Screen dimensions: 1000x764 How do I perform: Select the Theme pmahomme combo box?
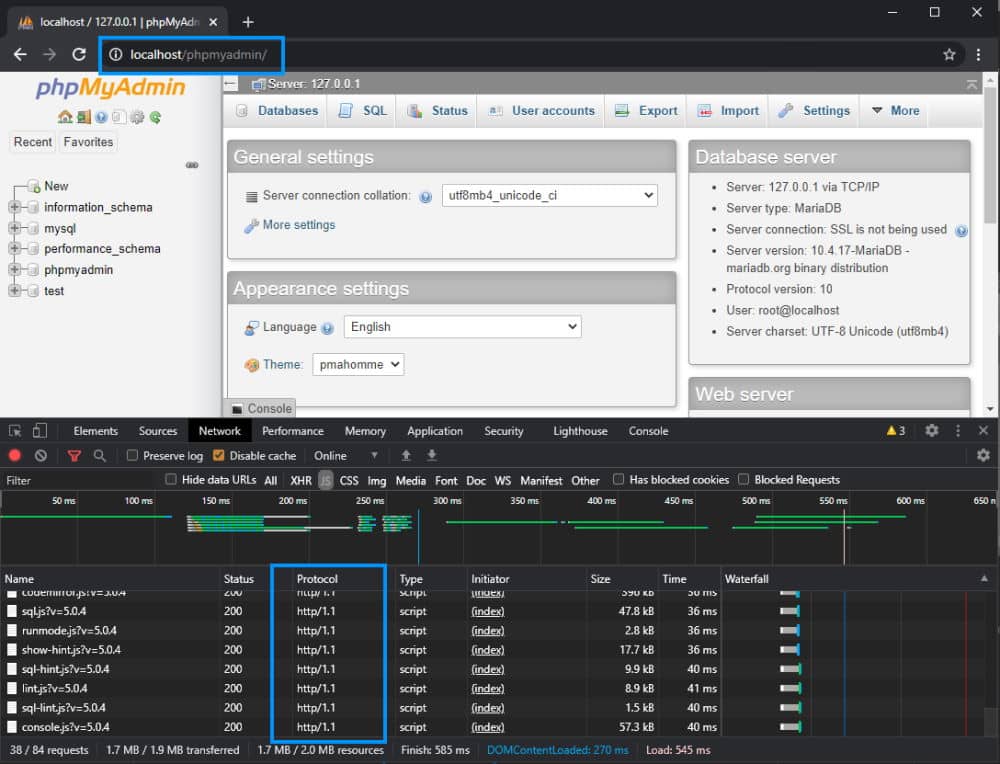click(358, 364)
